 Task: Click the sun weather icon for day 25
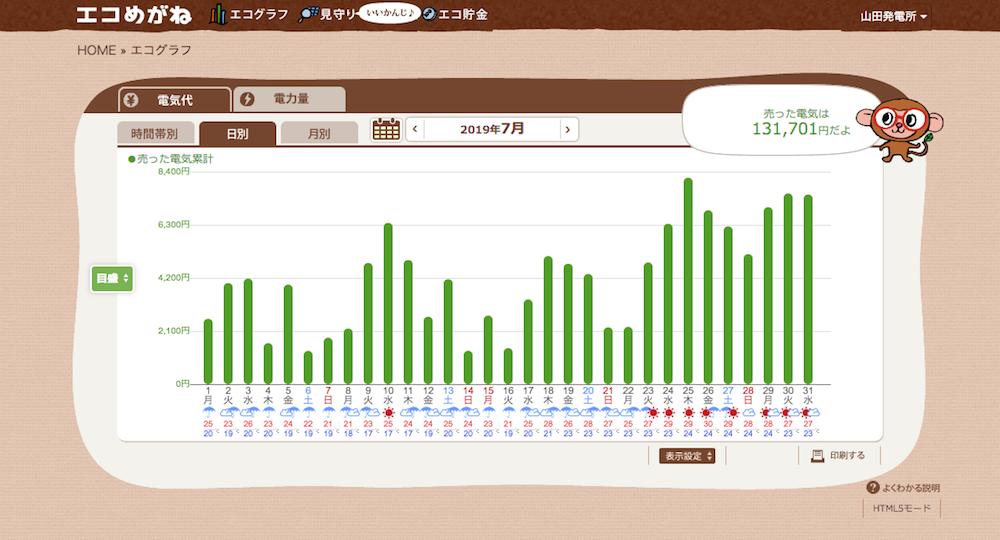(x=688, y=412)
